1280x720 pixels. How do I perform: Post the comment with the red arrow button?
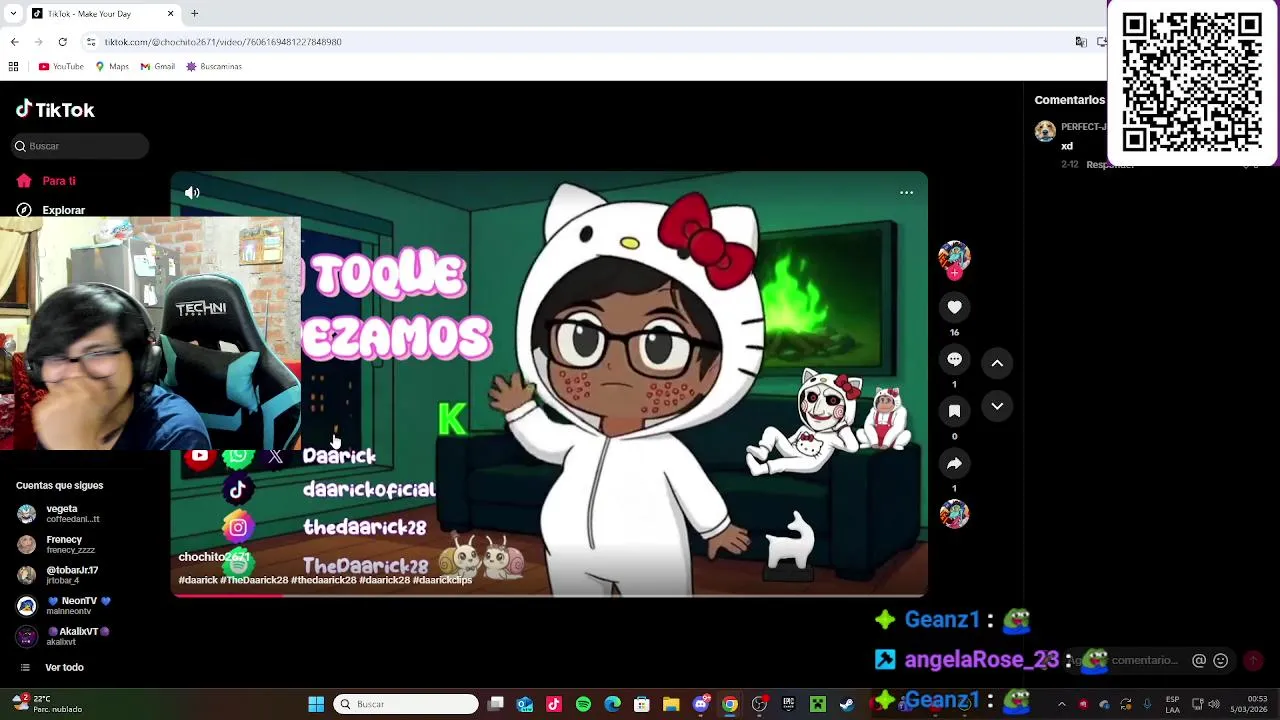(x=1253, y=660)
